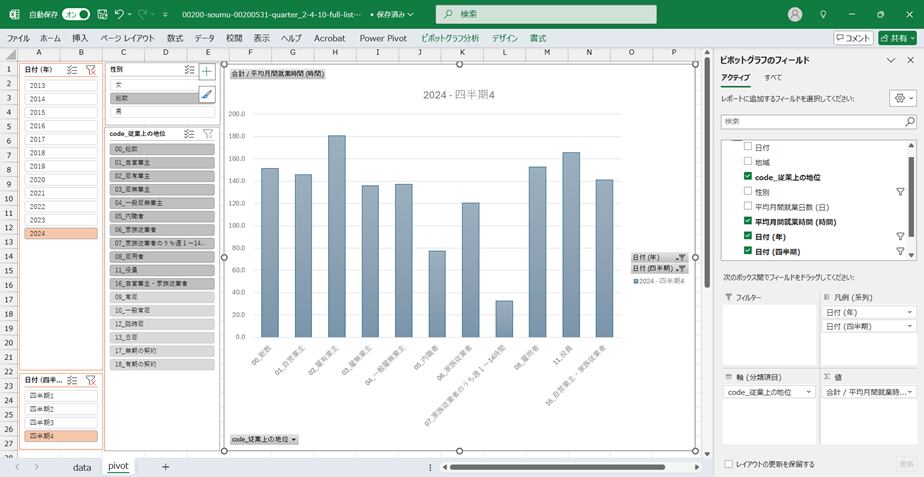Toggle multi-select on 性別 slicer

[x=189, y=70]
